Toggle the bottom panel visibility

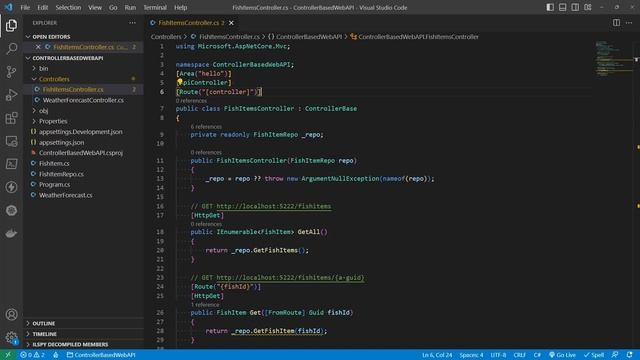562,7
